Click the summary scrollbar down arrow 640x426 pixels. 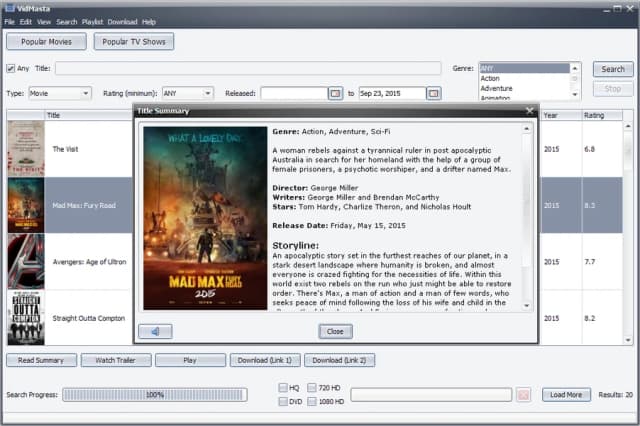527,306
